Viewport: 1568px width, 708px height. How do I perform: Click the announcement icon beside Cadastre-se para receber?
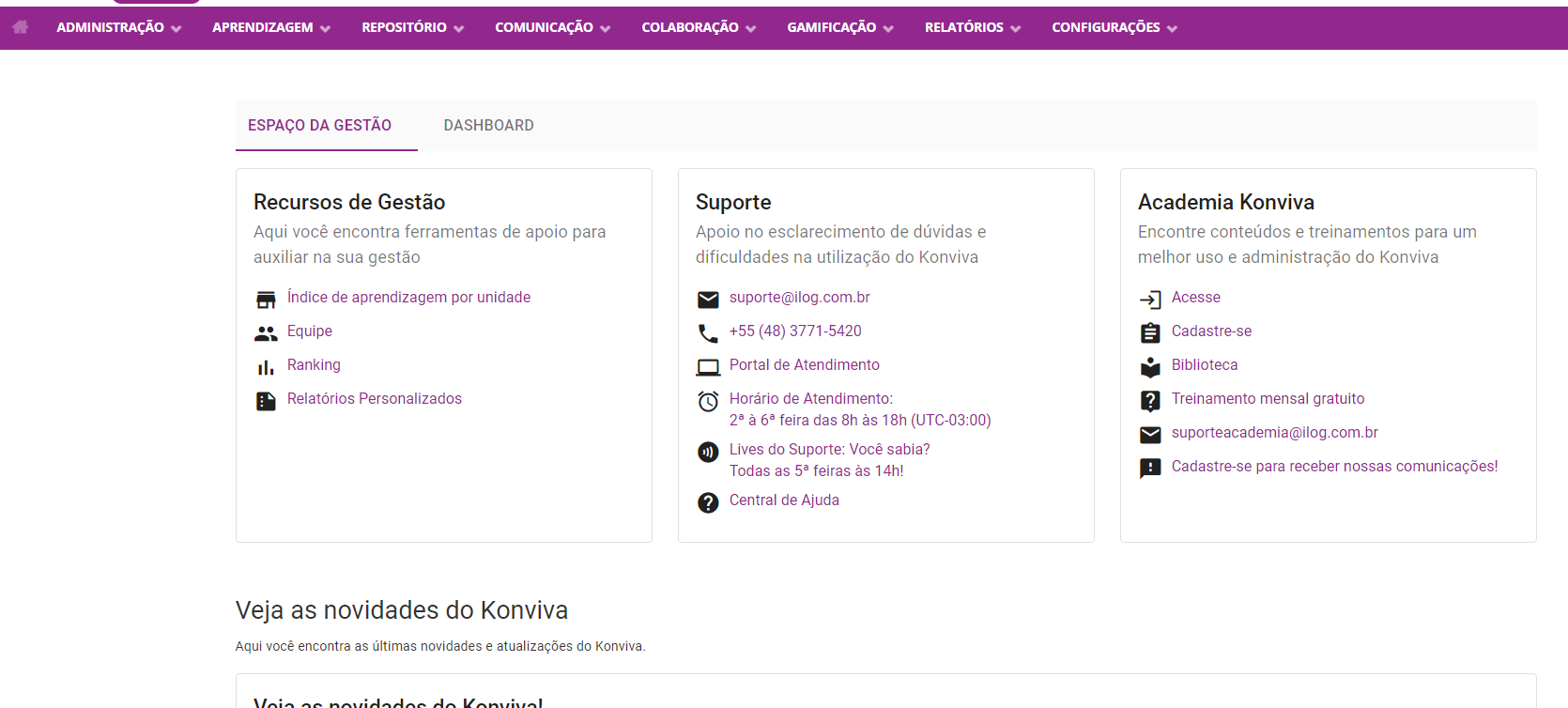pos(1150,469)
